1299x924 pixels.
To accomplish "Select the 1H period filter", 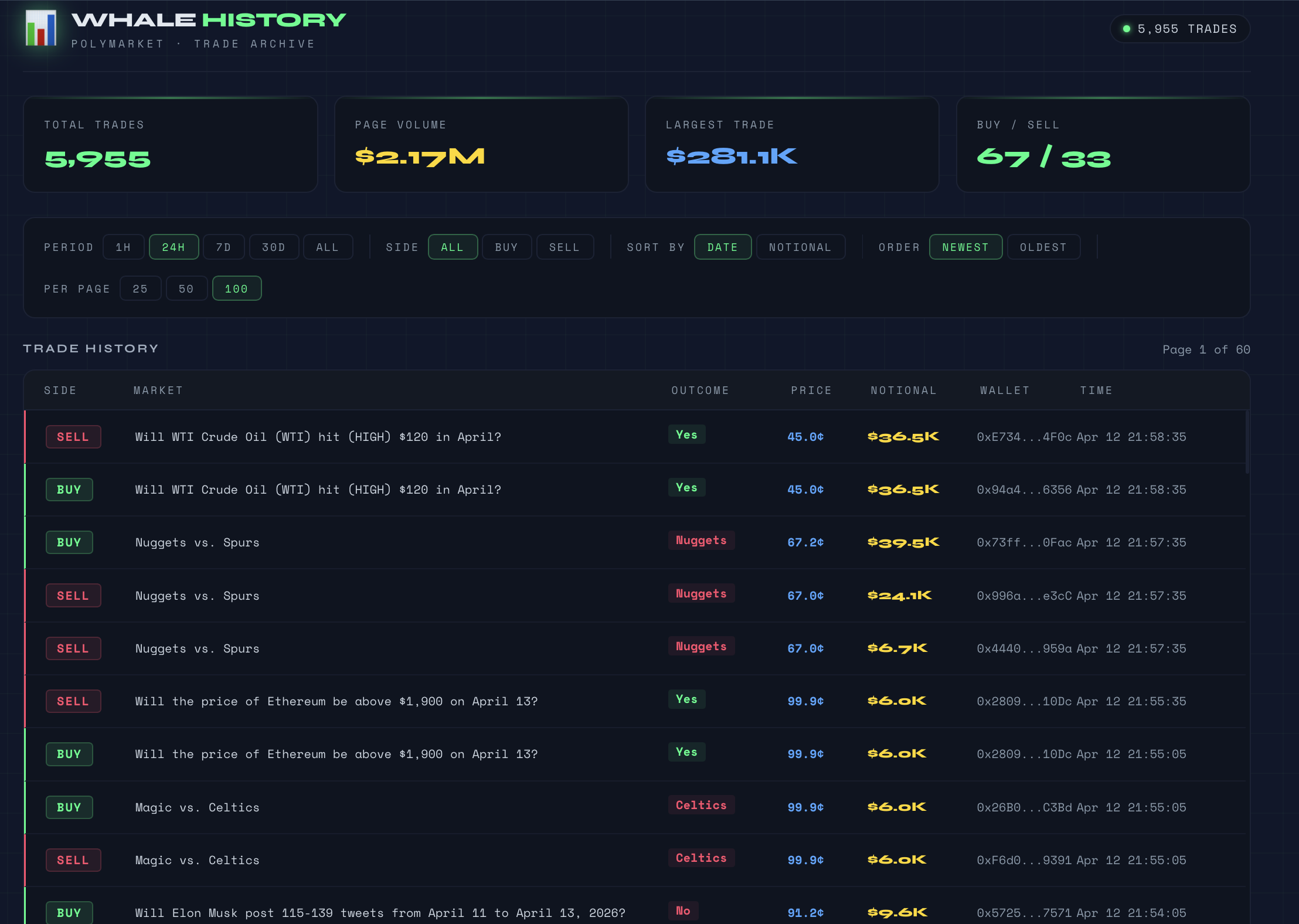I will tap(124, 247).
